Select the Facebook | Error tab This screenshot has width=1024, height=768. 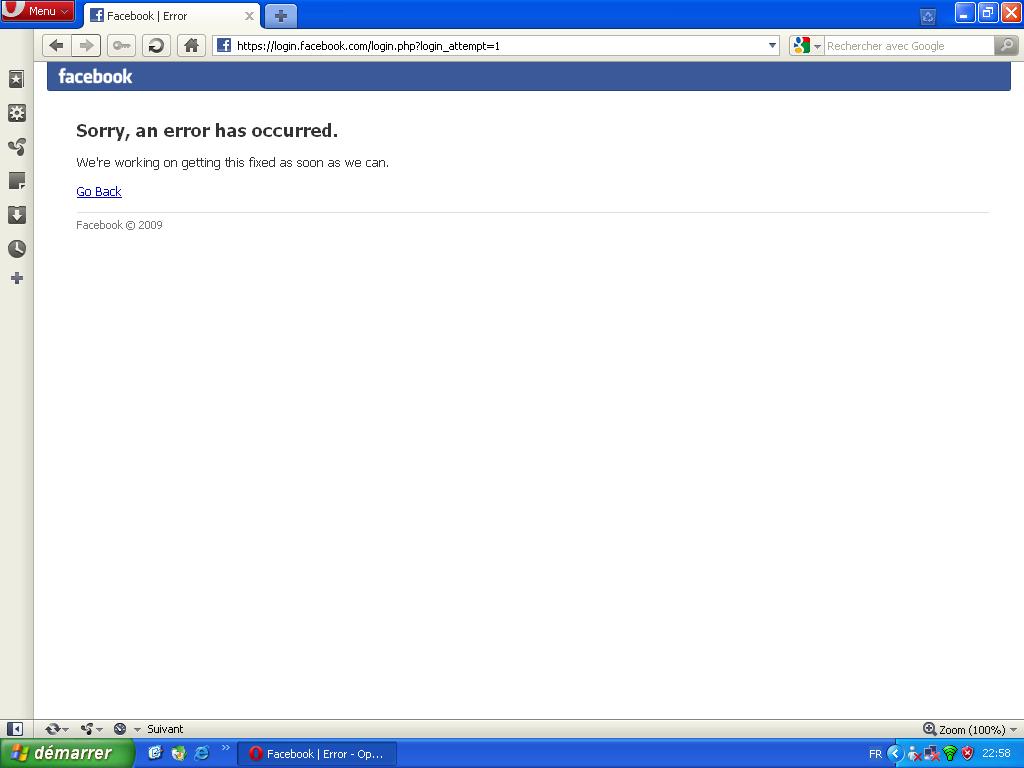[171, 16]
